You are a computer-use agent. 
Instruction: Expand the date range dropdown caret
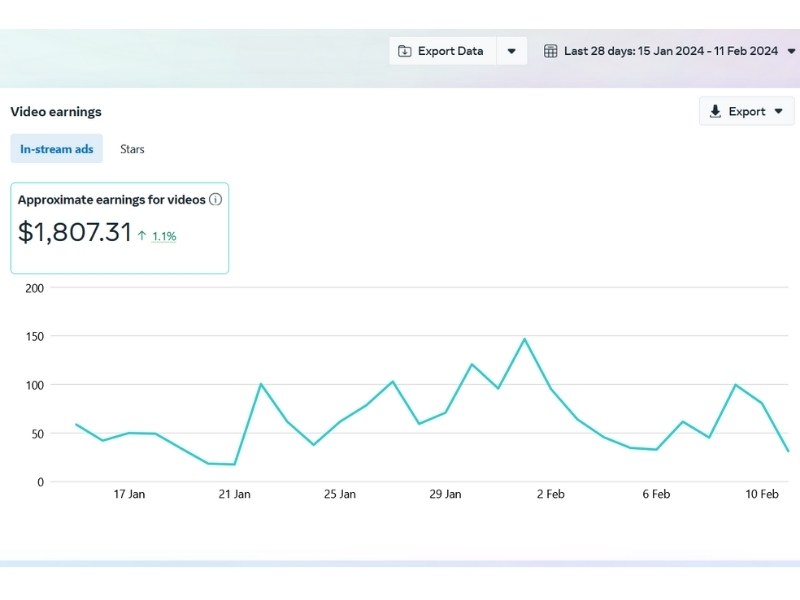coord(791,51)
